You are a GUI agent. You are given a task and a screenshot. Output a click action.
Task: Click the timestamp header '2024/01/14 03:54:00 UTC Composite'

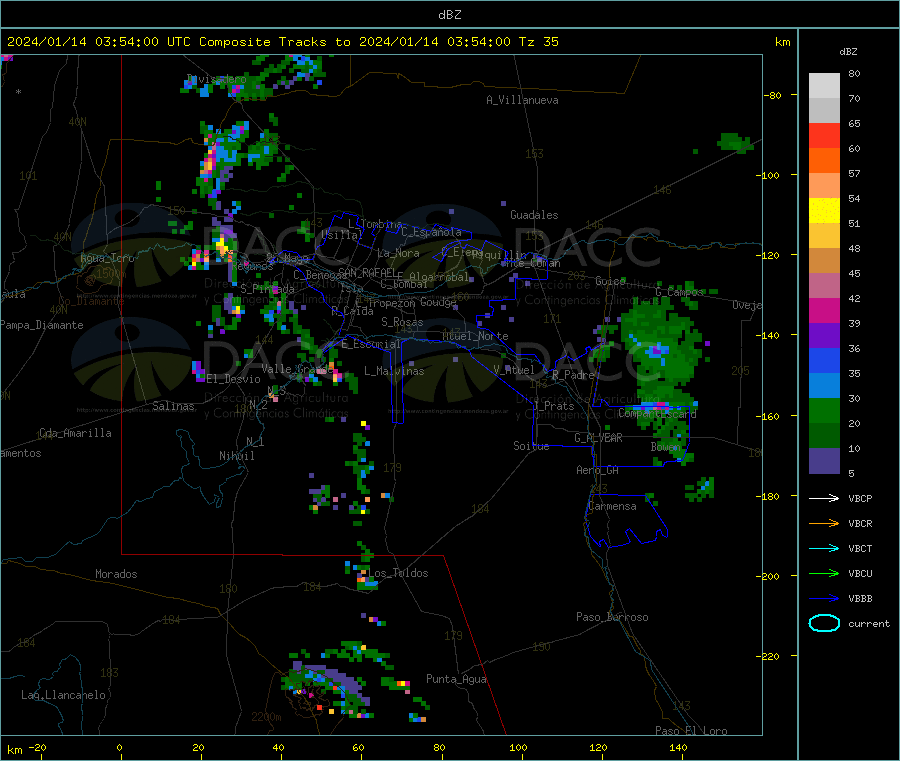138,42
